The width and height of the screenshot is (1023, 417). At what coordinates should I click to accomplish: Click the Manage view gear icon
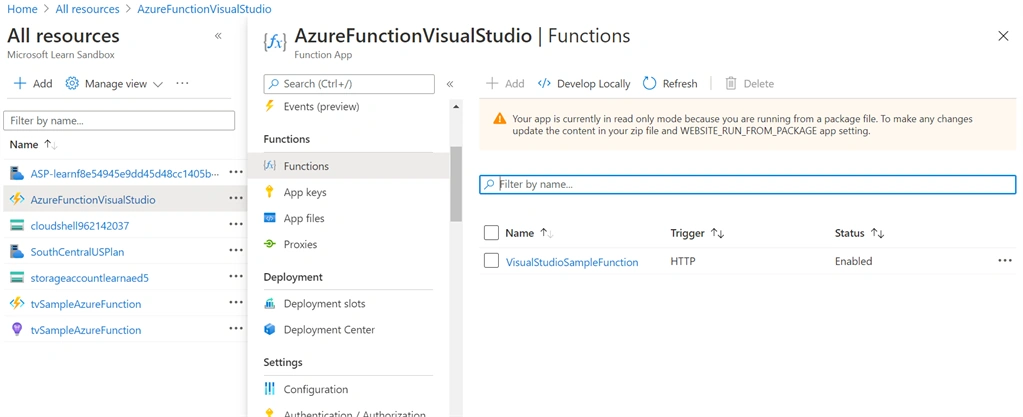(72, 84)
